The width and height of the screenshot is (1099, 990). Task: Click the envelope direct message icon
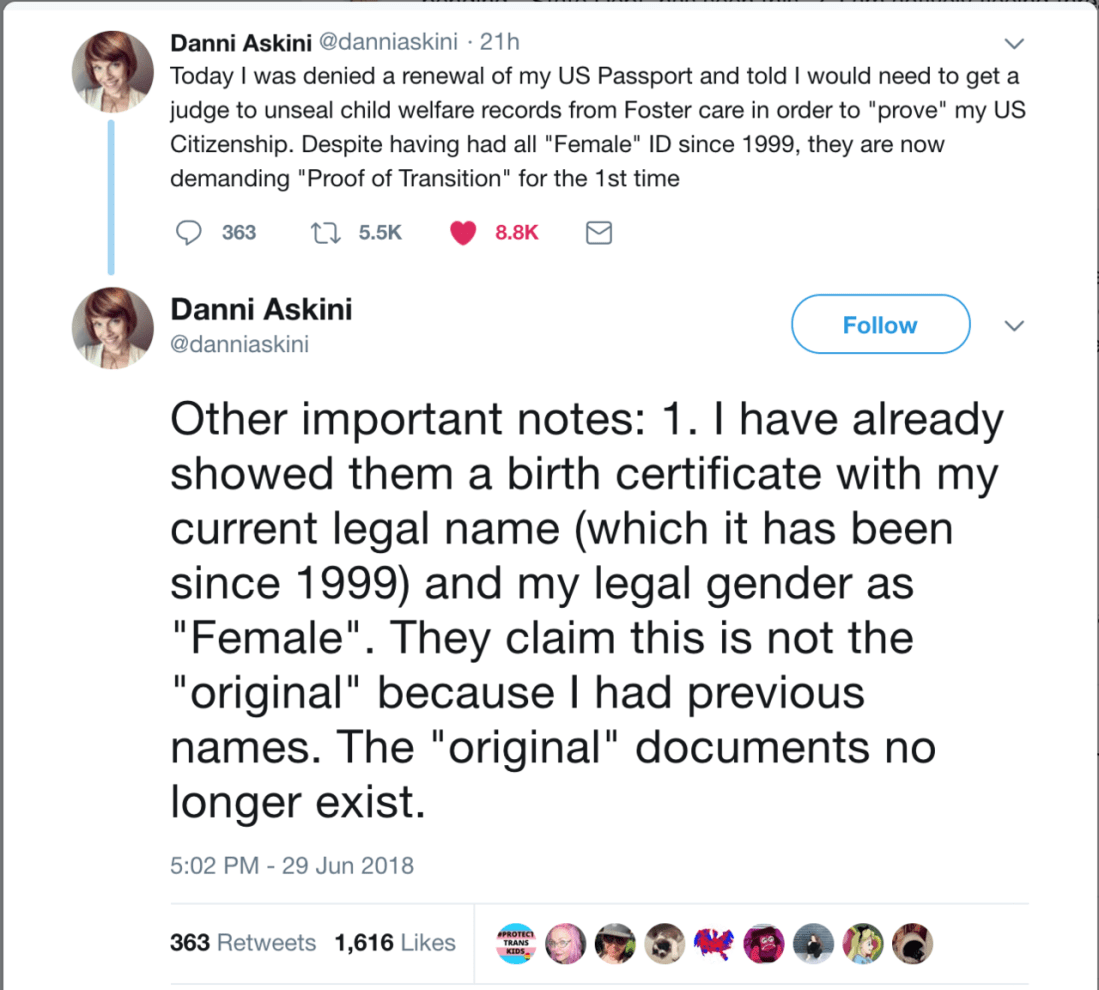pos(597,232)
